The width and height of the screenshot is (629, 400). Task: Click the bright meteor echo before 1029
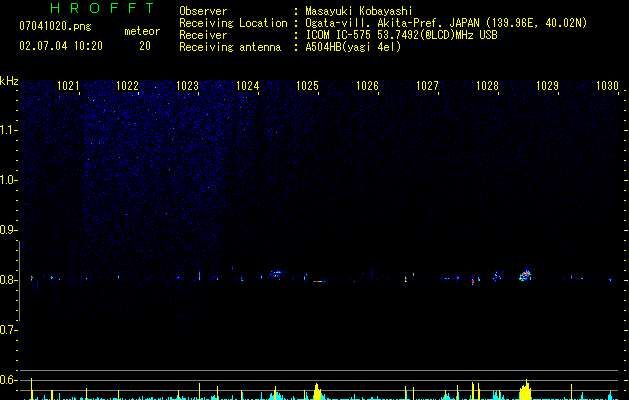pos(525,275)
